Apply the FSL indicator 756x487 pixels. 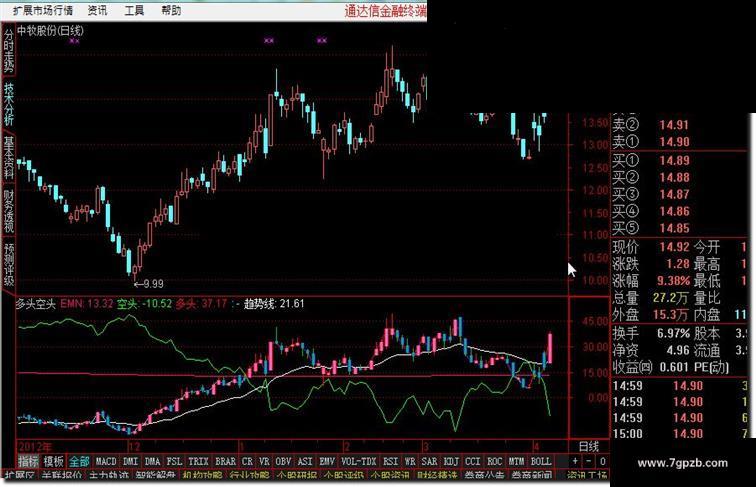coord(174,461)
